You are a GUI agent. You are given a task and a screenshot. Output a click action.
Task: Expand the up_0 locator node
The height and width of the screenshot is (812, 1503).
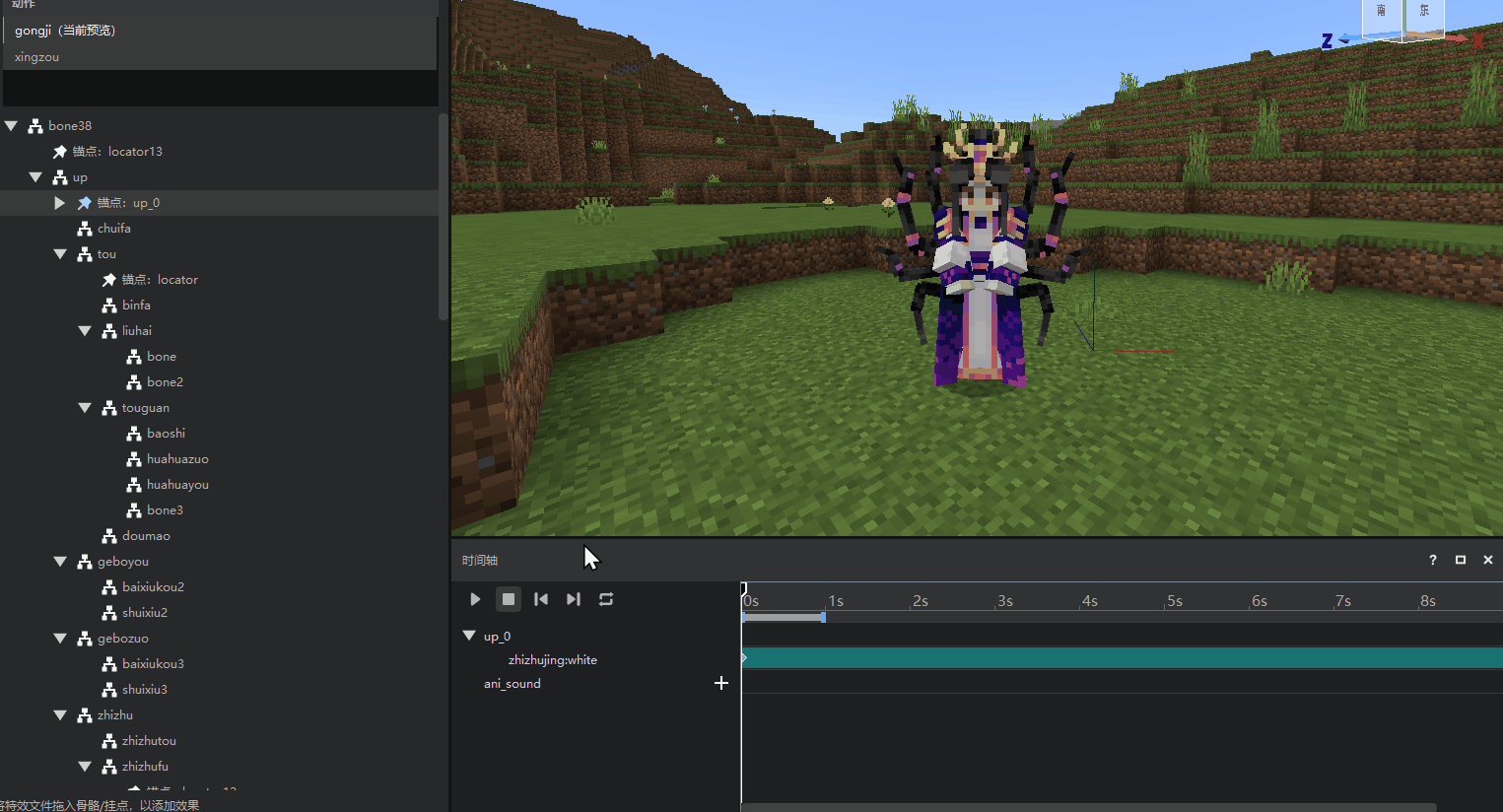59,203
